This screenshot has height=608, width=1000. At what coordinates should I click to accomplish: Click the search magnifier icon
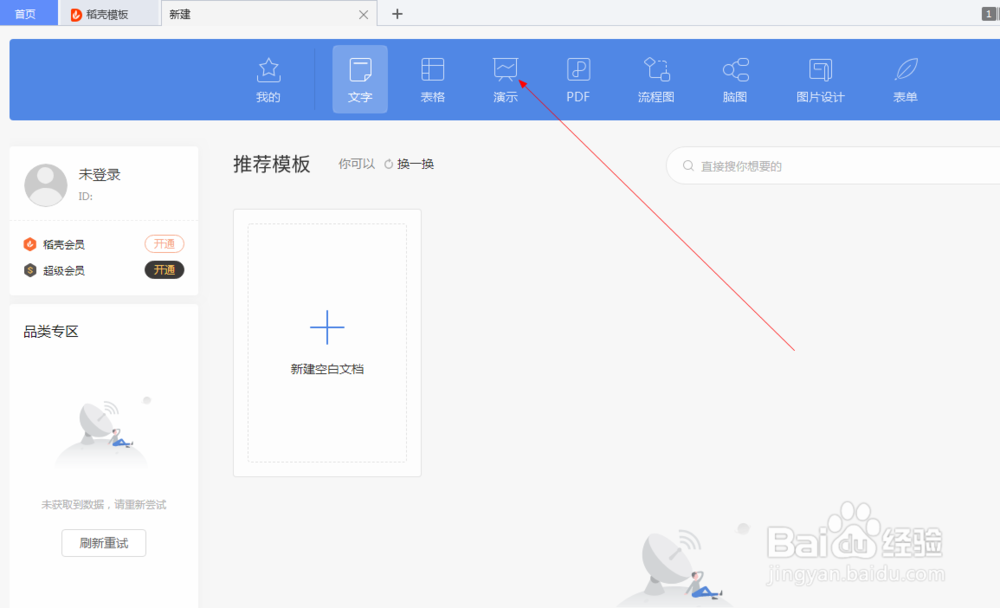point(688,166)
